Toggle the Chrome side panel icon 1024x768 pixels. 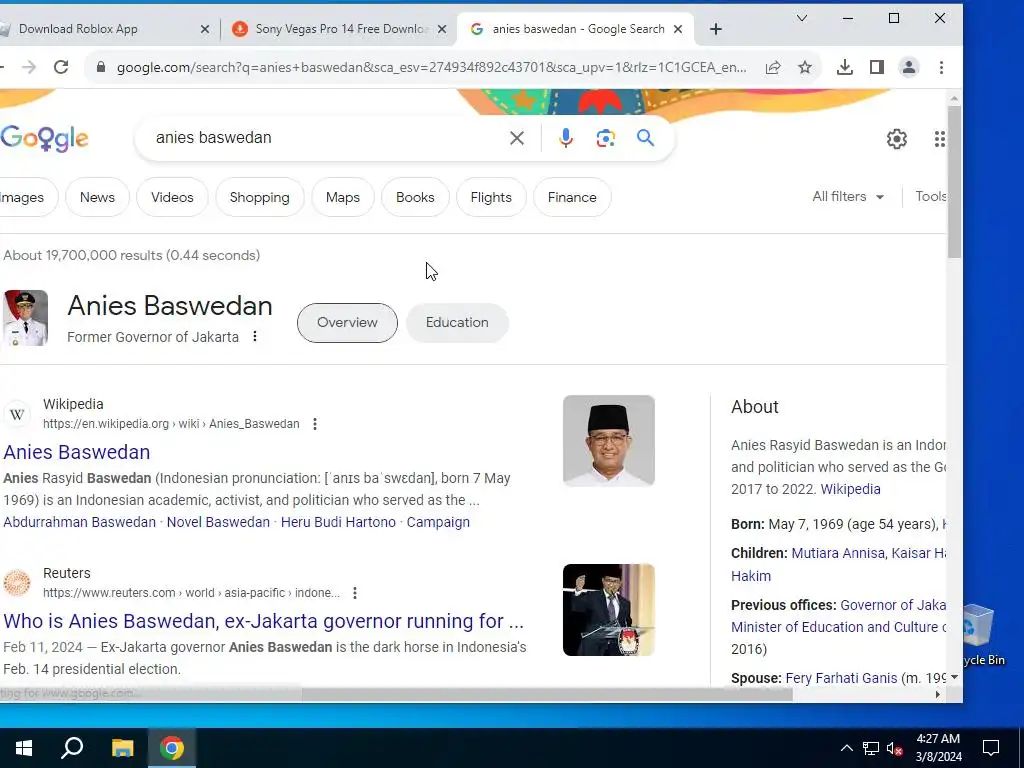click(x=876, y=67)
